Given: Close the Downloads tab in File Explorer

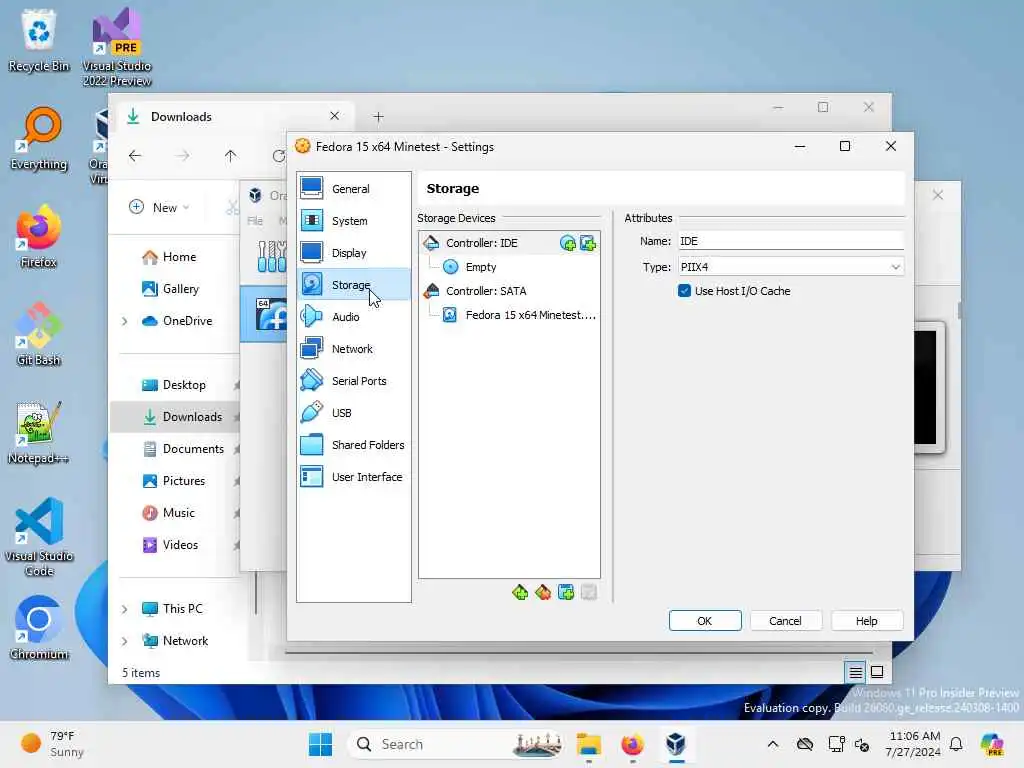Looking at the screenshot, I should [x=334, y=116].
